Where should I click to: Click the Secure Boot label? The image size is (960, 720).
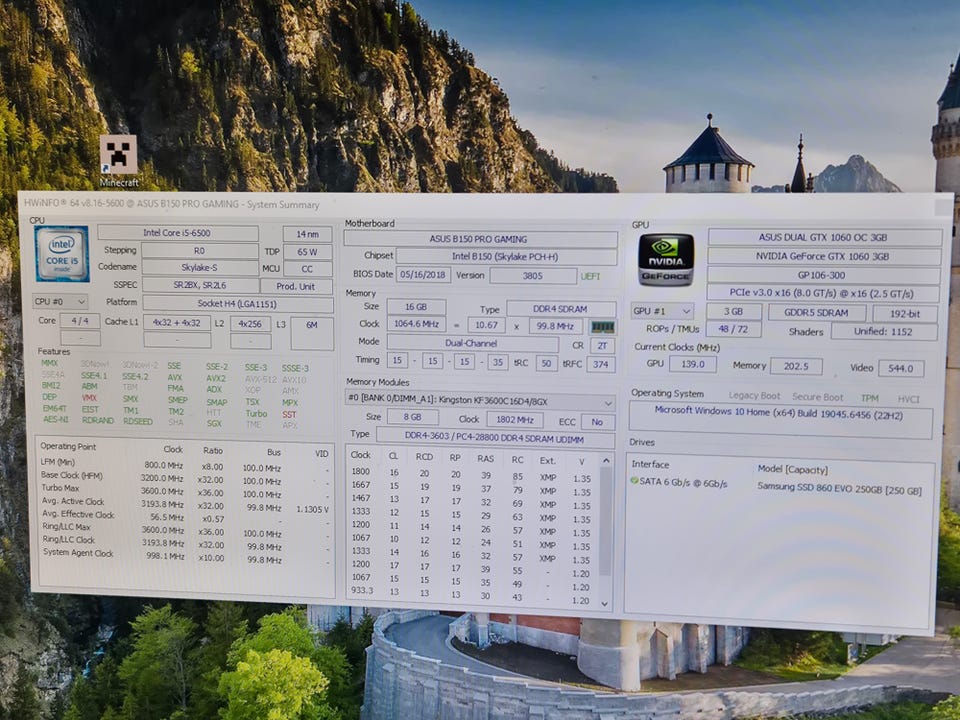[817, 397]
